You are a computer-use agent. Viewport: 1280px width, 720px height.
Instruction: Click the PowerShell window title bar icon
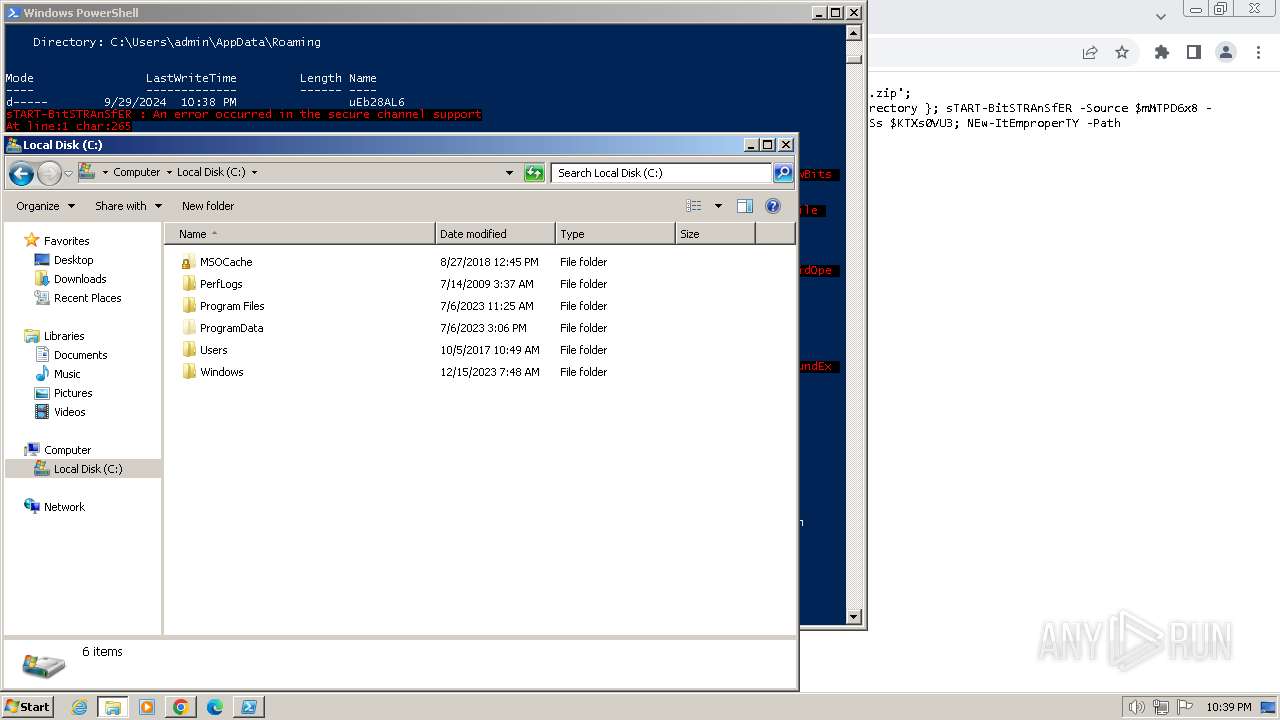12,13
